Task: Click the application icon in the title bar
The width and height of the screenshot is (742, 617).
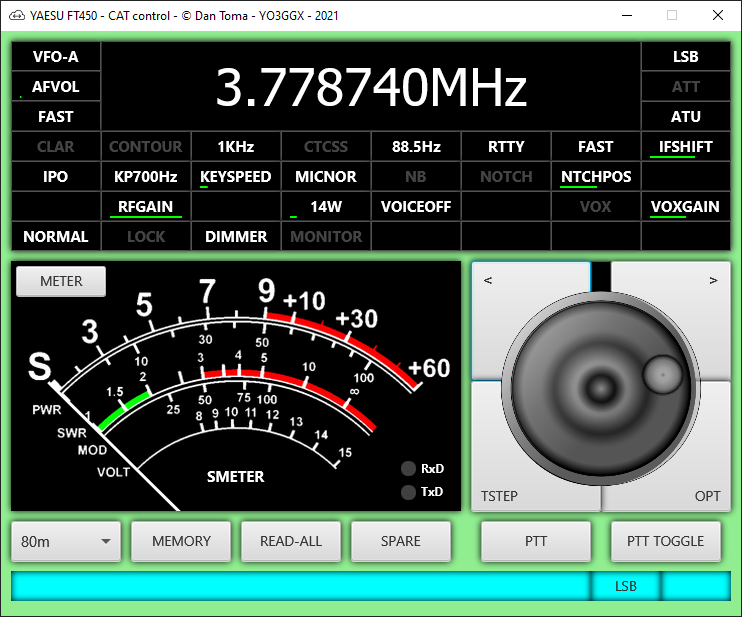Action: (x=17, y=16)
